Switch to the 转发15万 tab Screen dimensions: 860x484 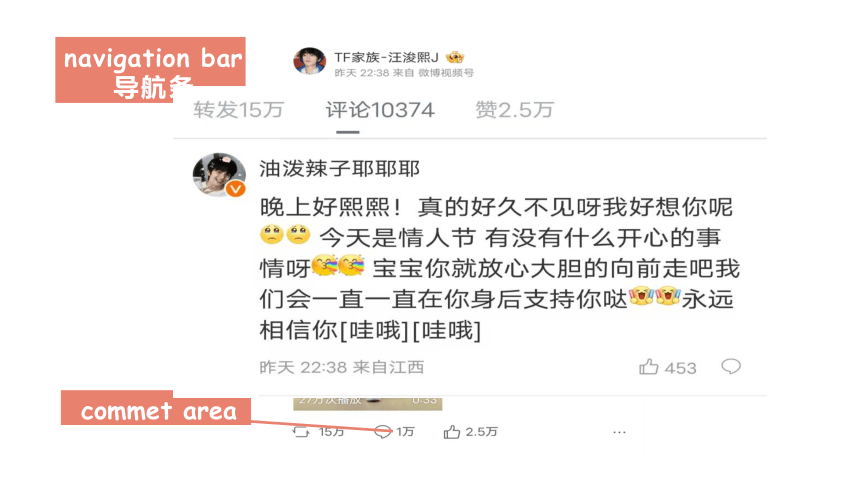coord(238,110)
